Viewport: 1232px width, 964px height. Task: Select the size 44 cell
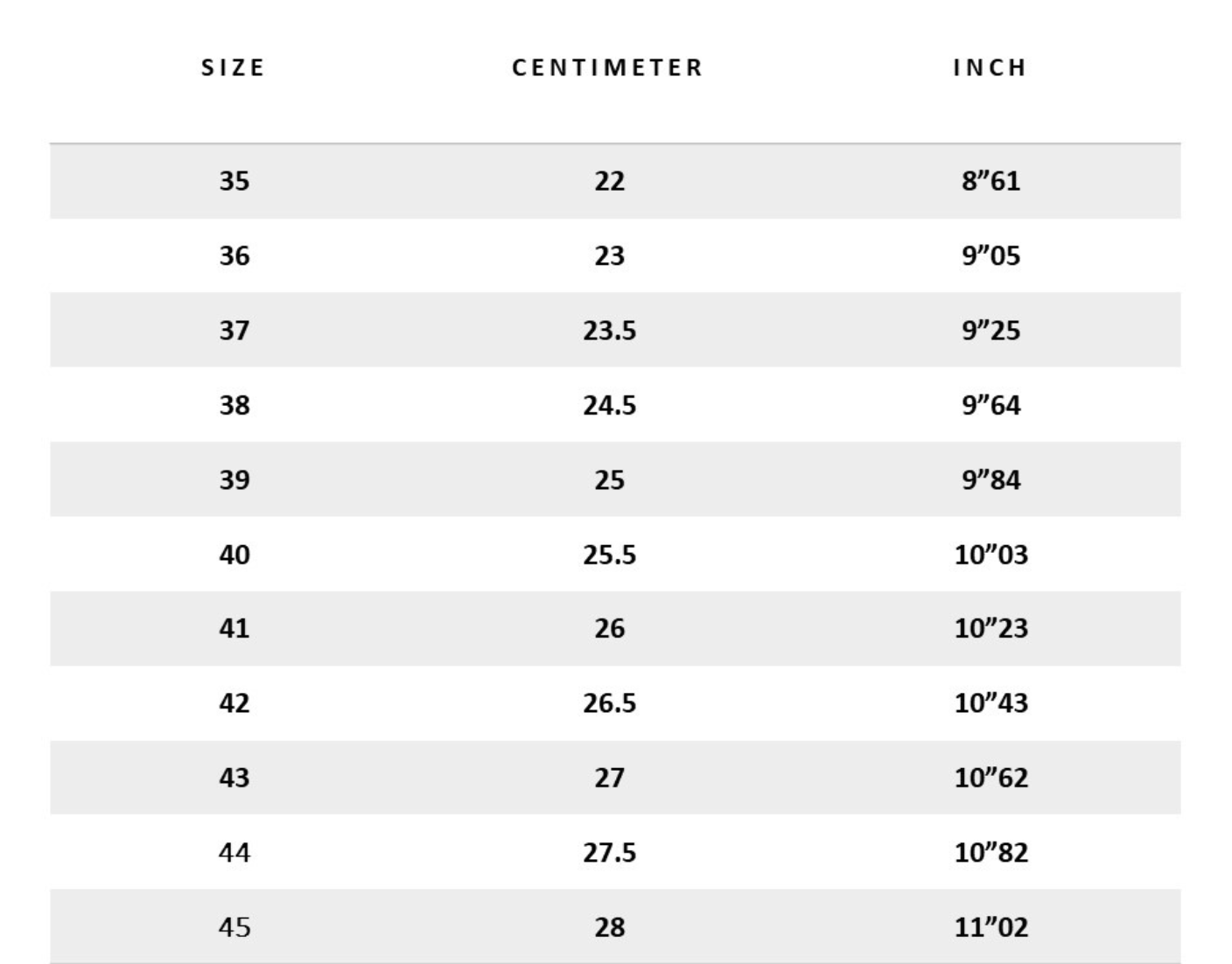pyautogui.click(x=234, y=852)
